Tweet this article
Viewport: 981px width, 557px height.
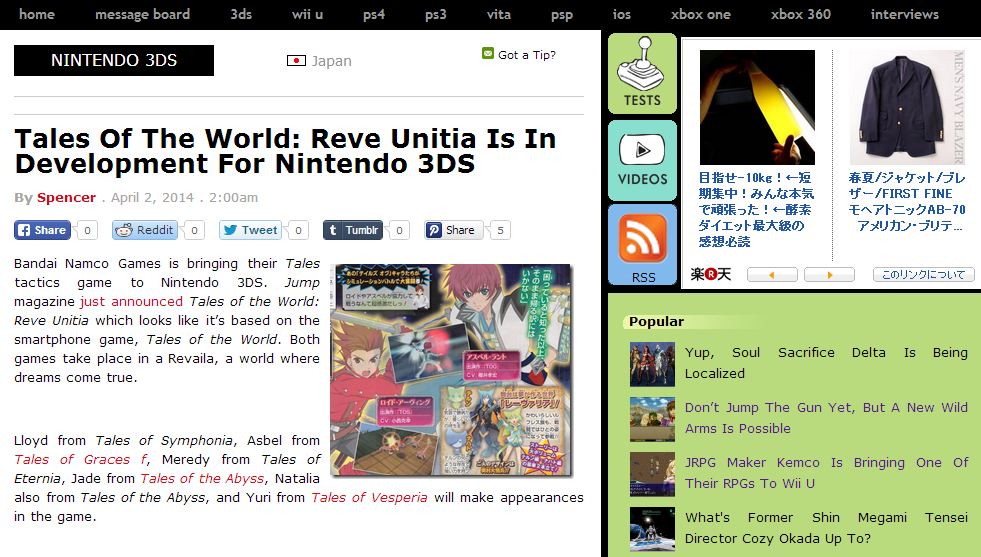pyautogui.click(x=250, y=230)
